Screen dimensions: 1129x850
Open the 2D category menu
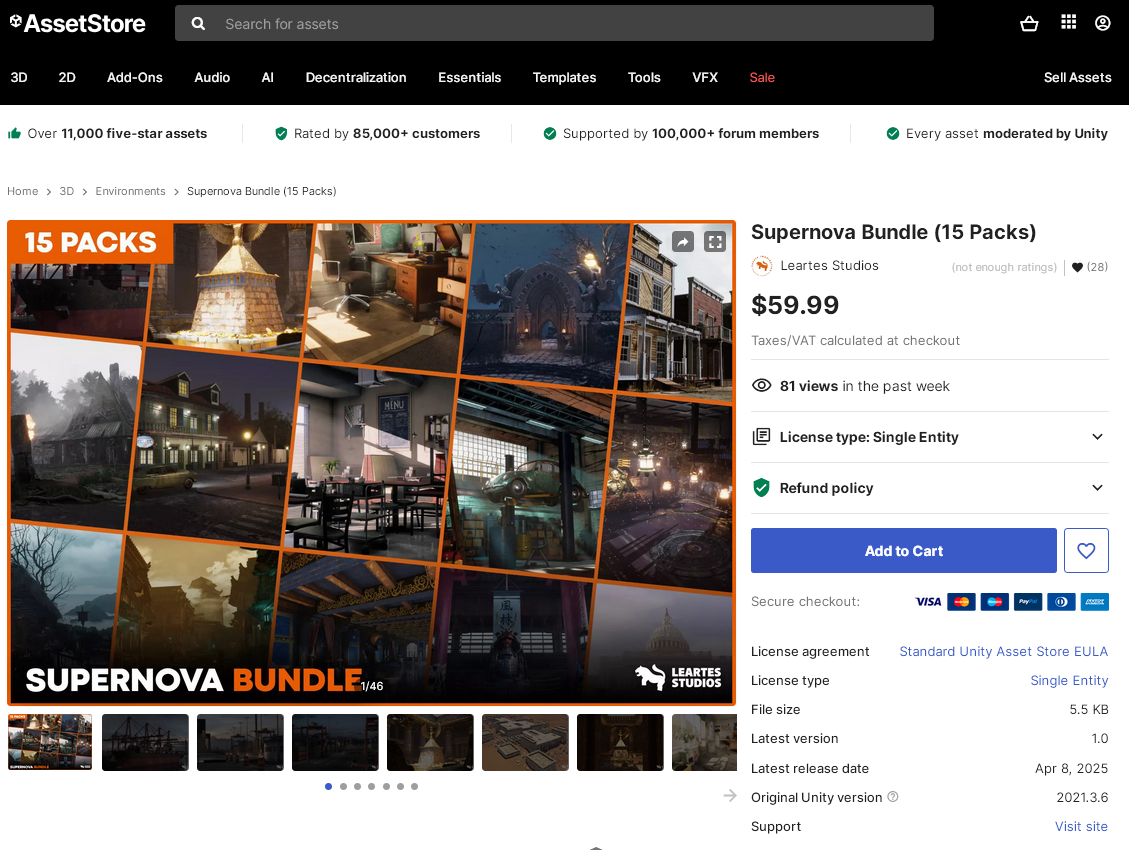point(67,78)
